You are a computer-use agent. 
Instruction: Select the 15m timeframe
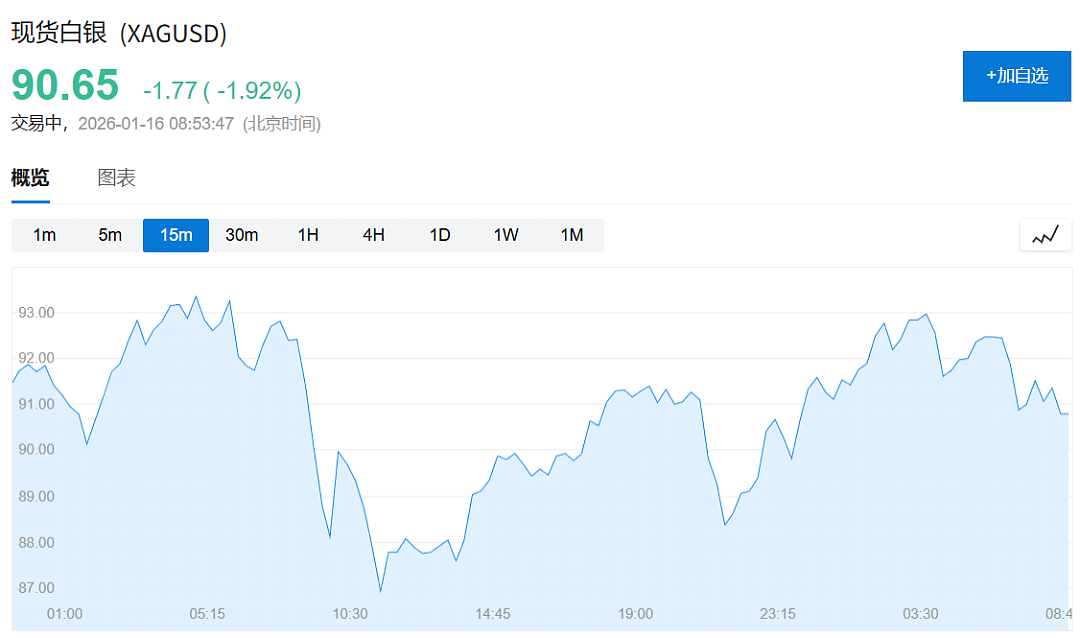click(x=176, y=235)
